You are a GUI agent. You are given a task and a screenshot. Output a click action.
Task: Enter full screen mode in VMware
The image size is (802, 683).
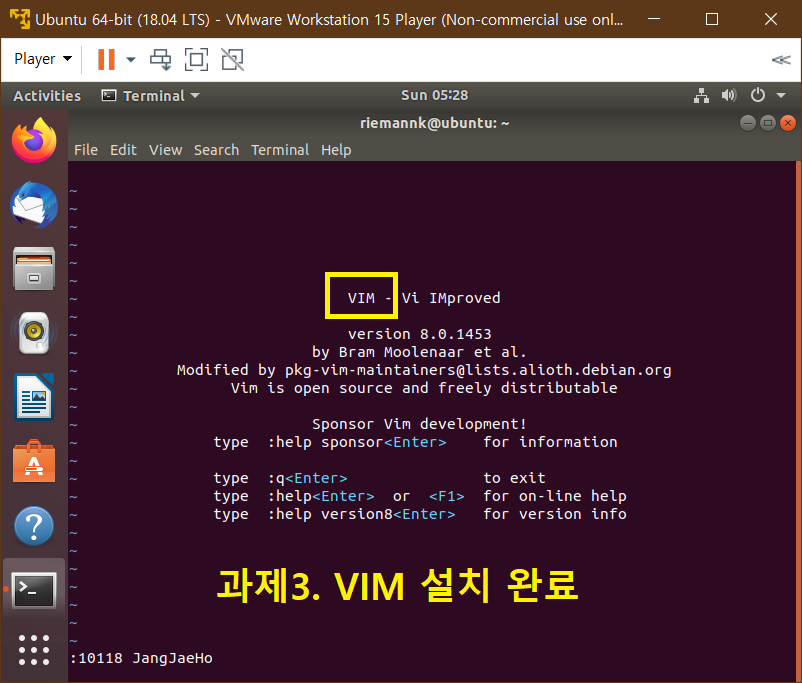pyautogui.click(x=196, y=59)
